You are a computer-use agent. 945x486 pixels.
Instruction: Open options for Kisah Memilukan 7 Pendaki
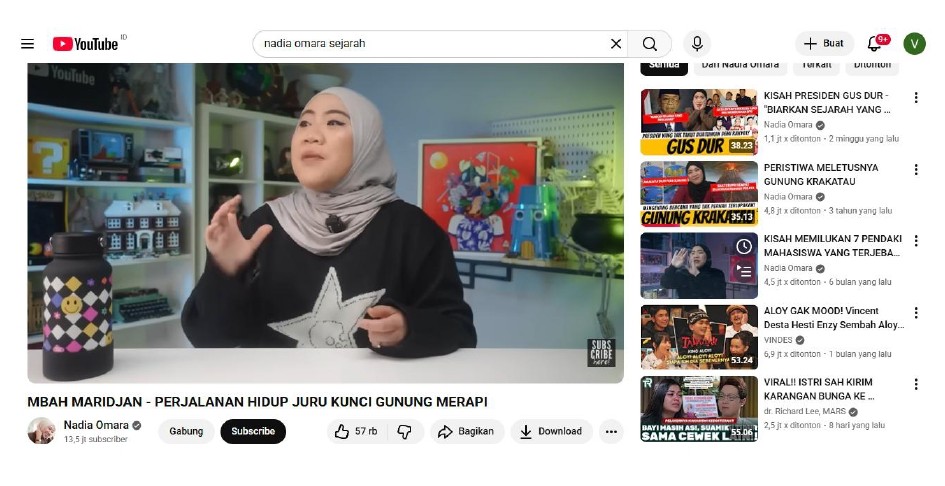pos(916,241)
